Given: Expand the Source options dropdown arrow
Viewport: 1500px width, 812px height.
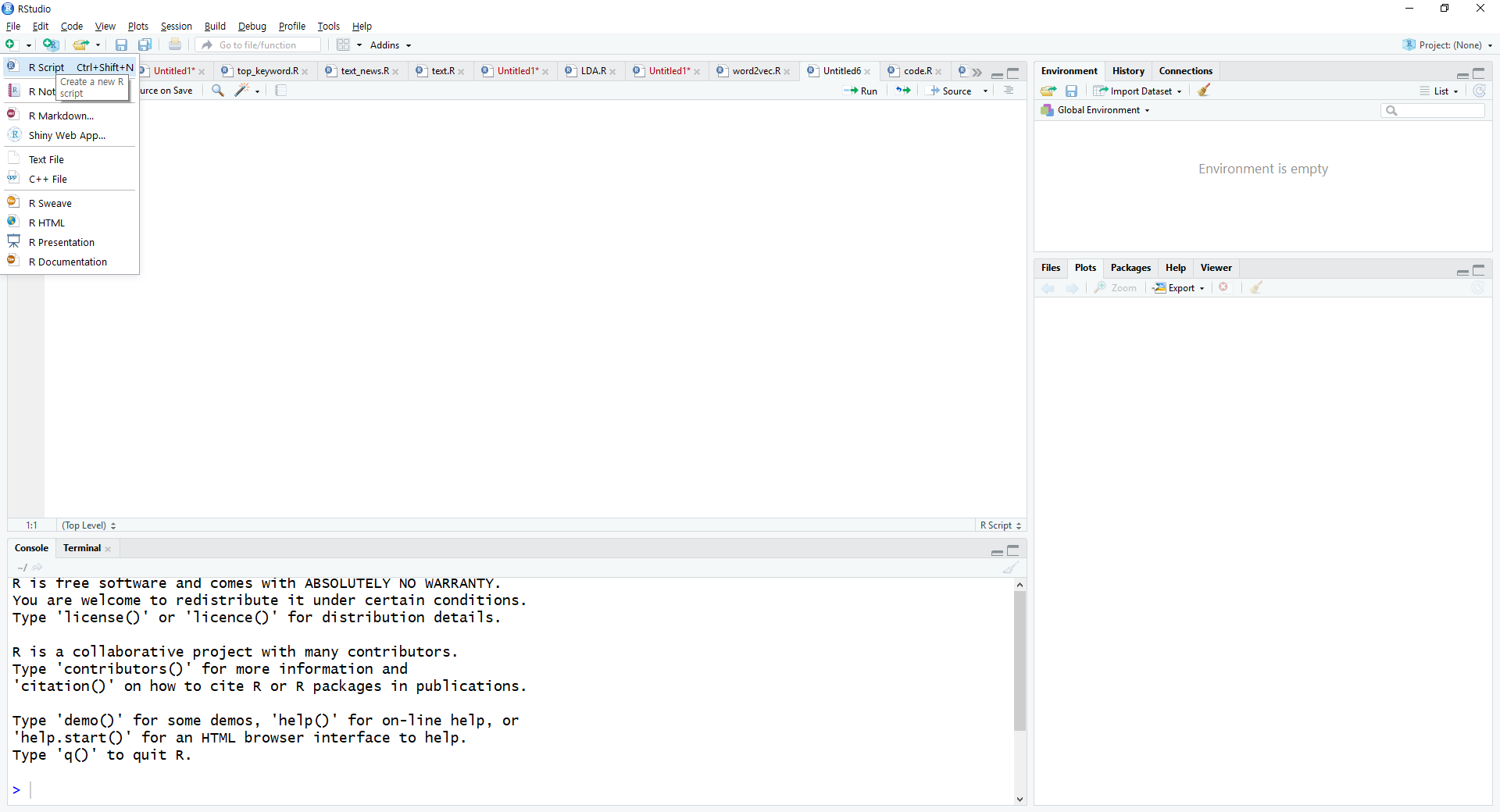Looking at the screenshot, I should (985, 91).
